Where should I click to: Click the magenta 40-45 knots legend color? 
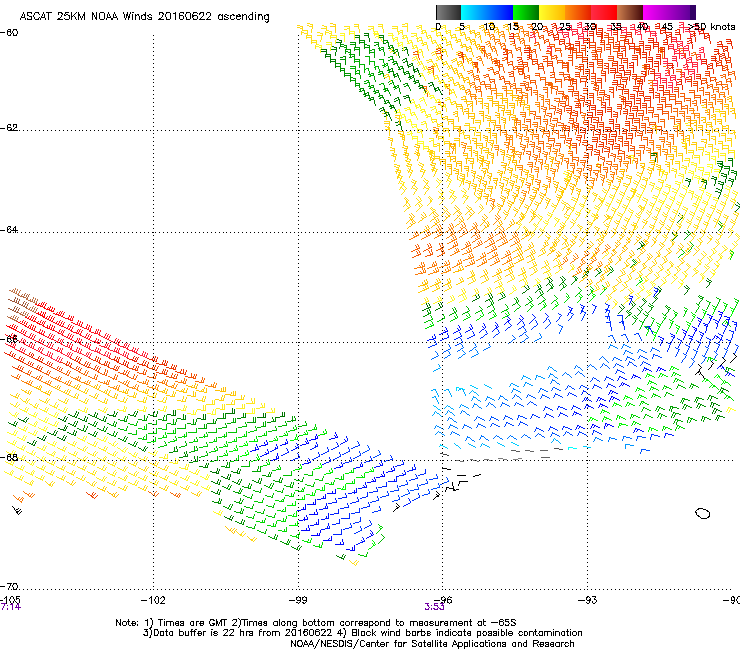656,12
